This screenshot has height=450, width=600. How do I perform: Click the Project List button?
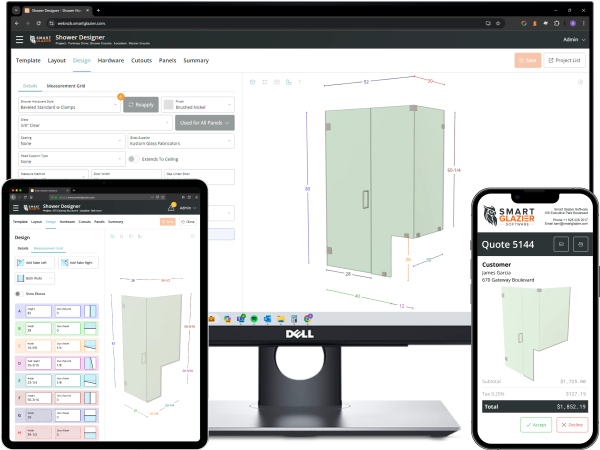pos(564,60)
